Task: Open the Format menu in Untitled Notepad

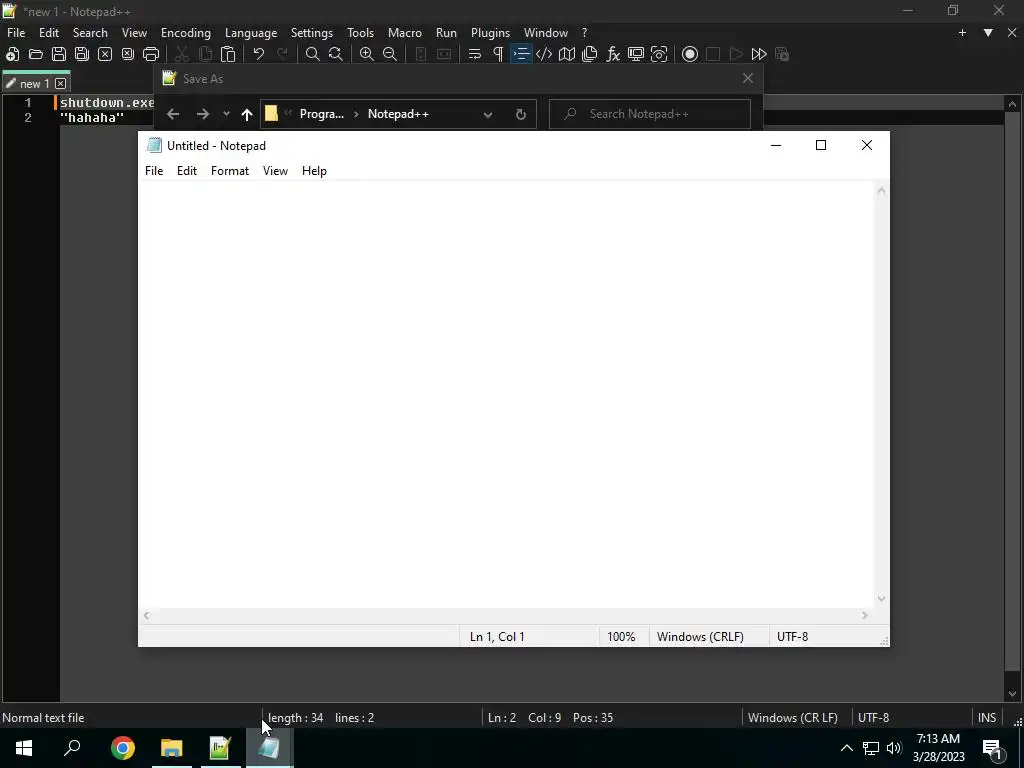Action: [x=230, y=170]
